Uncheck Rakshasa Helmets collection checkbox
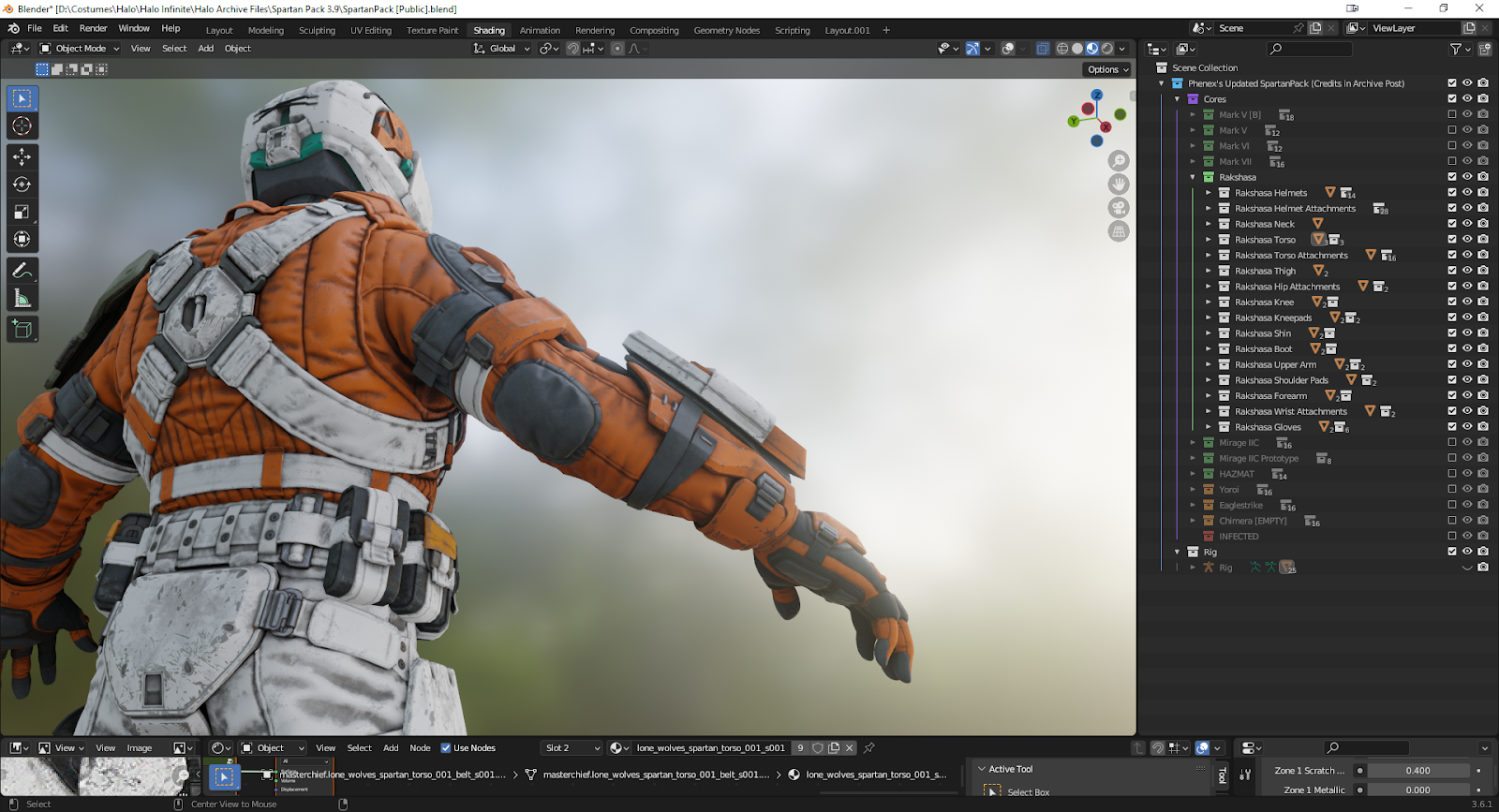 pyautogui.click(x=1452, y=193)
